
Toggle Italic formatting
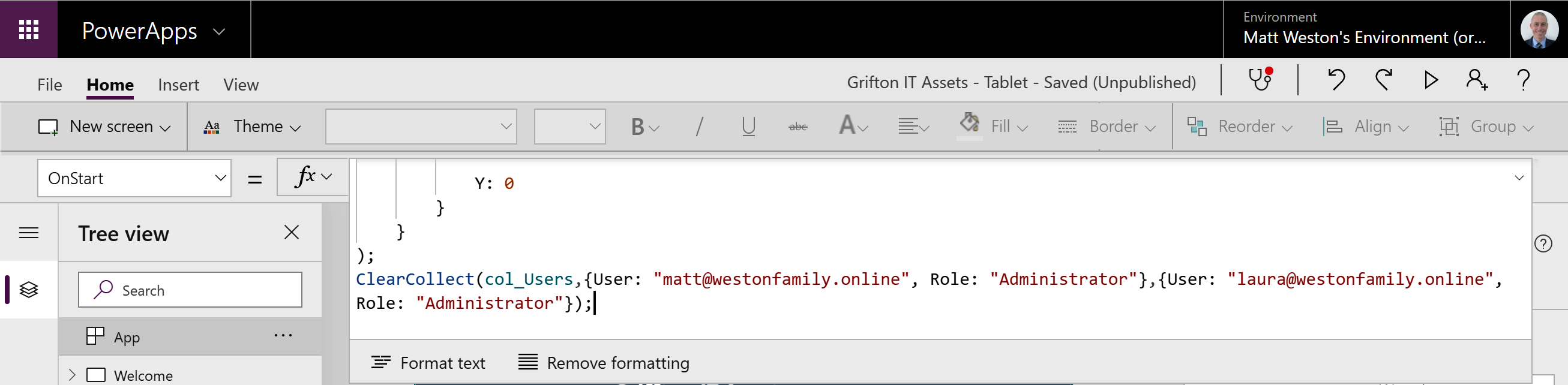coord(700,127)
